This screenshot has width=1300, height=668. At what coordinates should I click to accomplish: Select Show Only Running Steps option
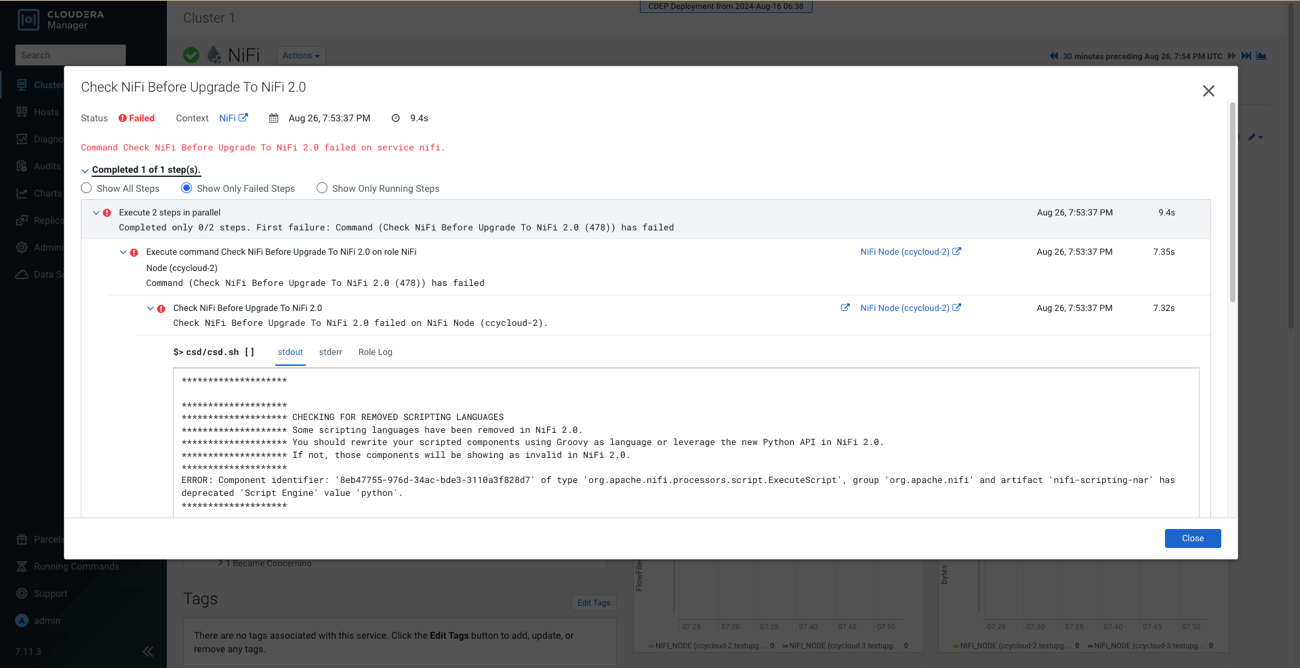click(x=322, y=188)
